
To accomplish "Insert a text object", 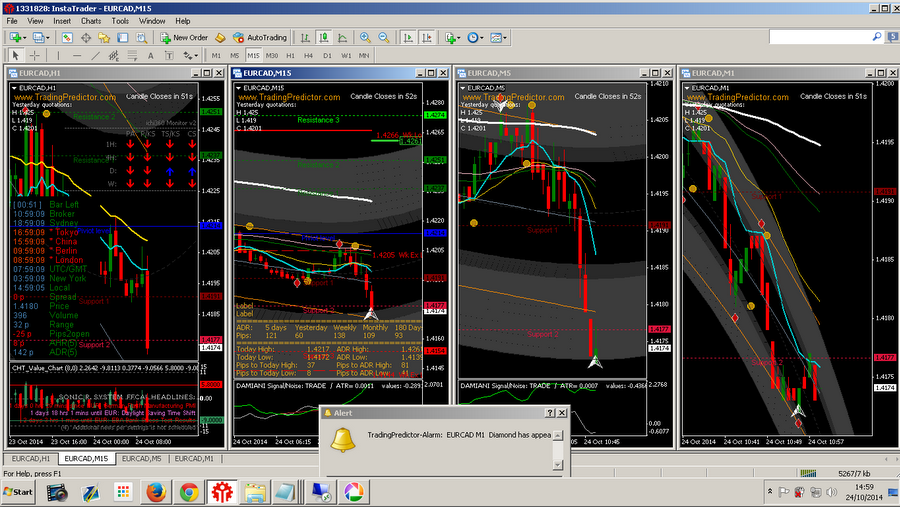I will coord(150,55).
